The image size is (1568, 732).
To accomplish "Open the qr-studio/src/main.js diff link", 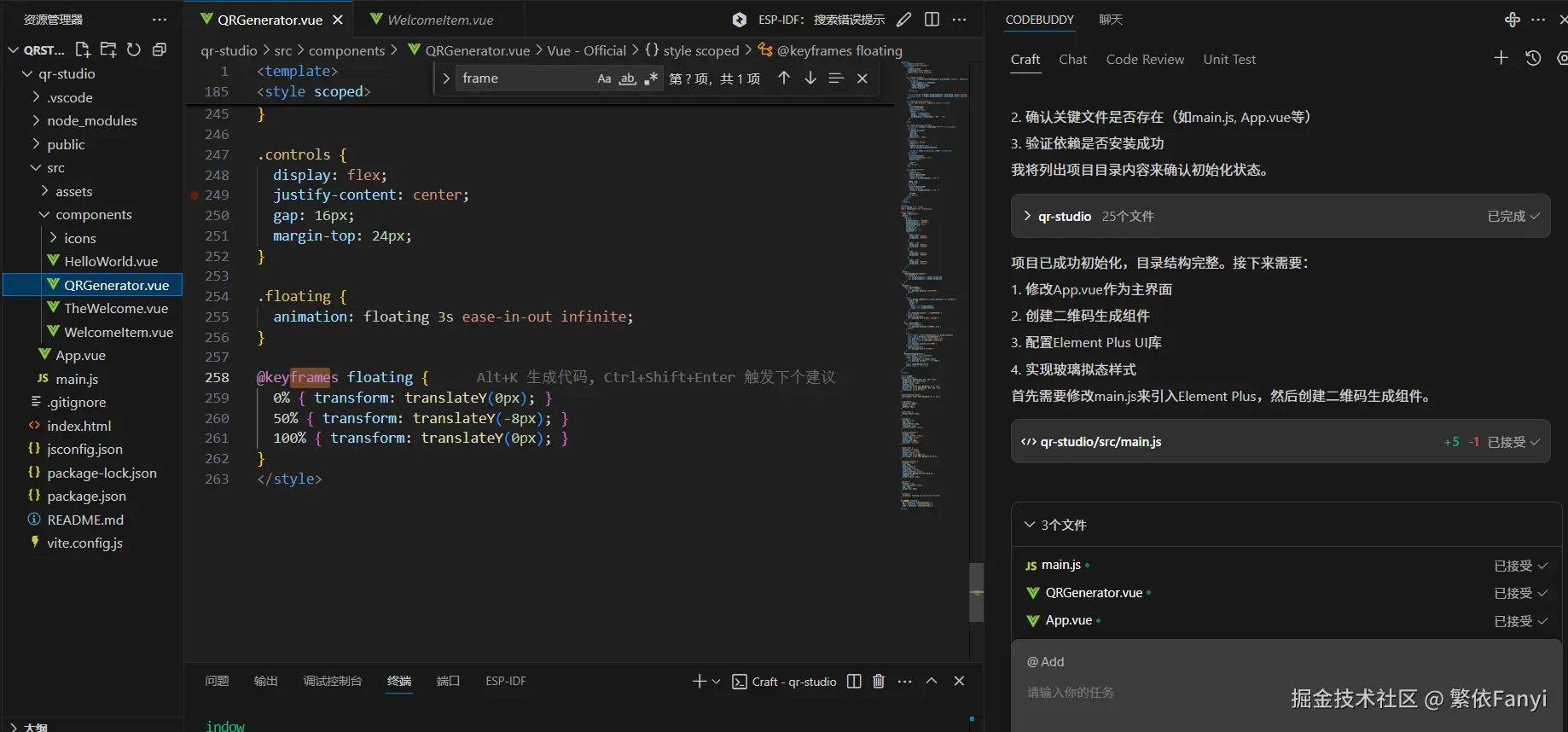I will click(x=1101, y=442).
